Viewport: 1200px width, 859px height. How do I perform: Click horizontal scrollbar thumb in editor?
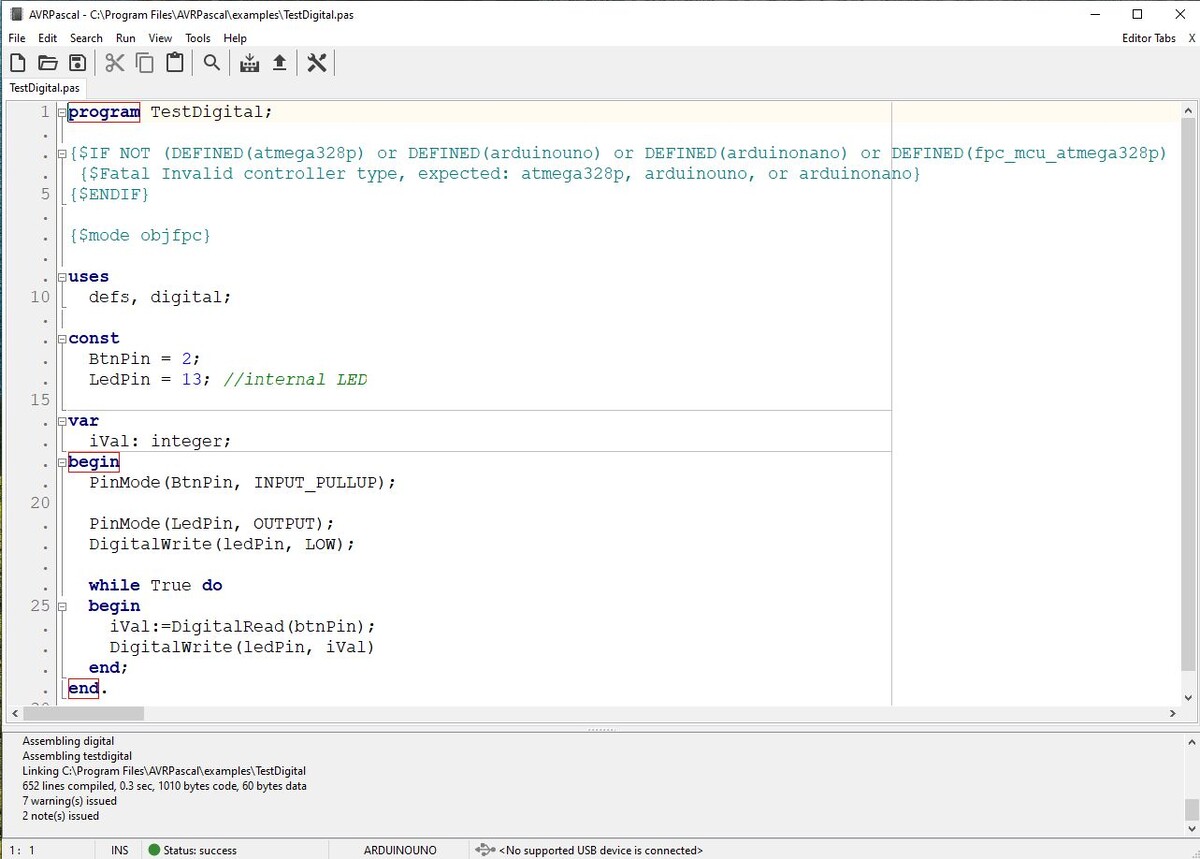tap(82, 714)
